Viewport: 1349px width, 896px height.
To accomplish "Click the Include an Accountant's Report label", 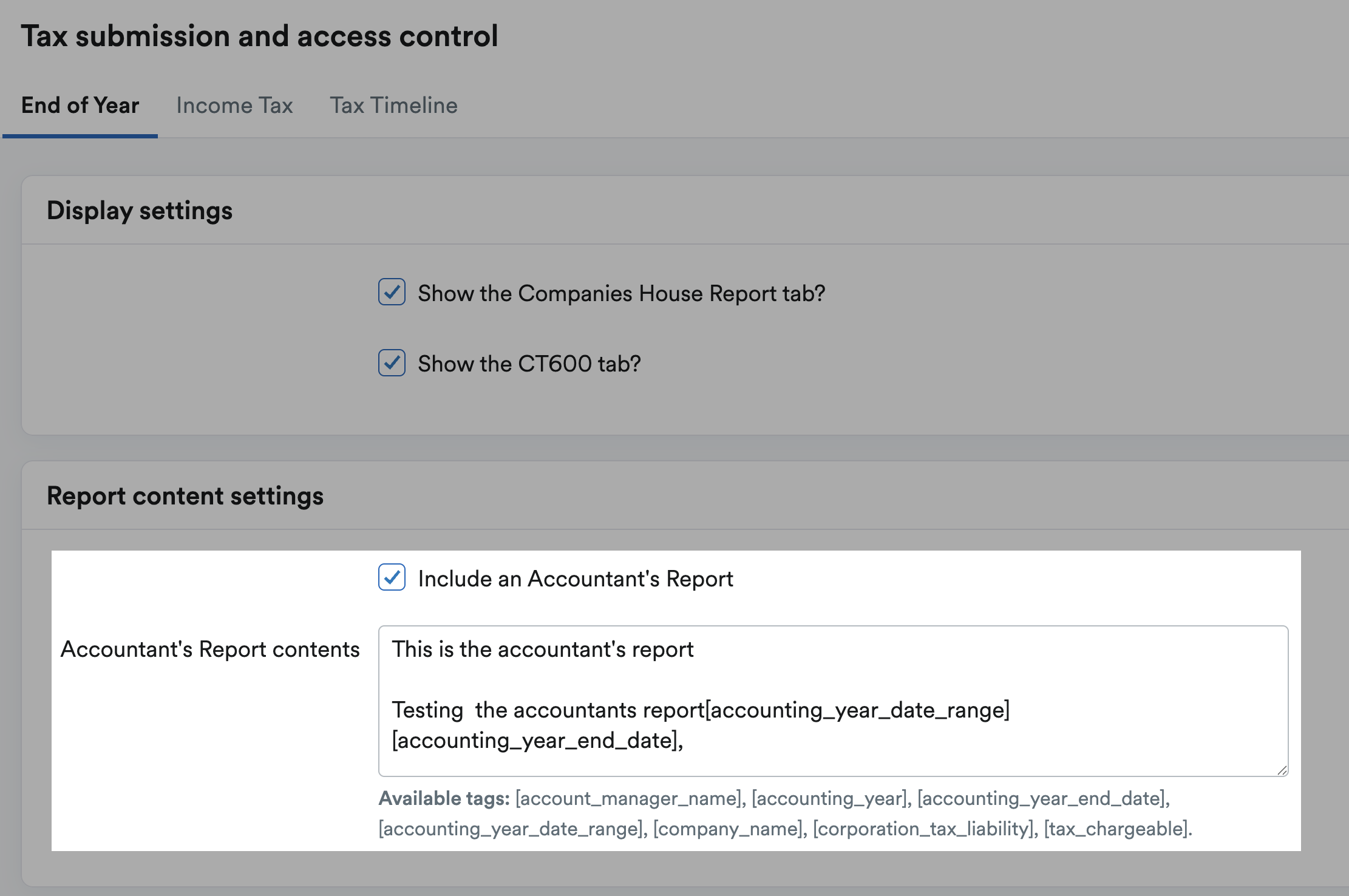I will 576,579.
